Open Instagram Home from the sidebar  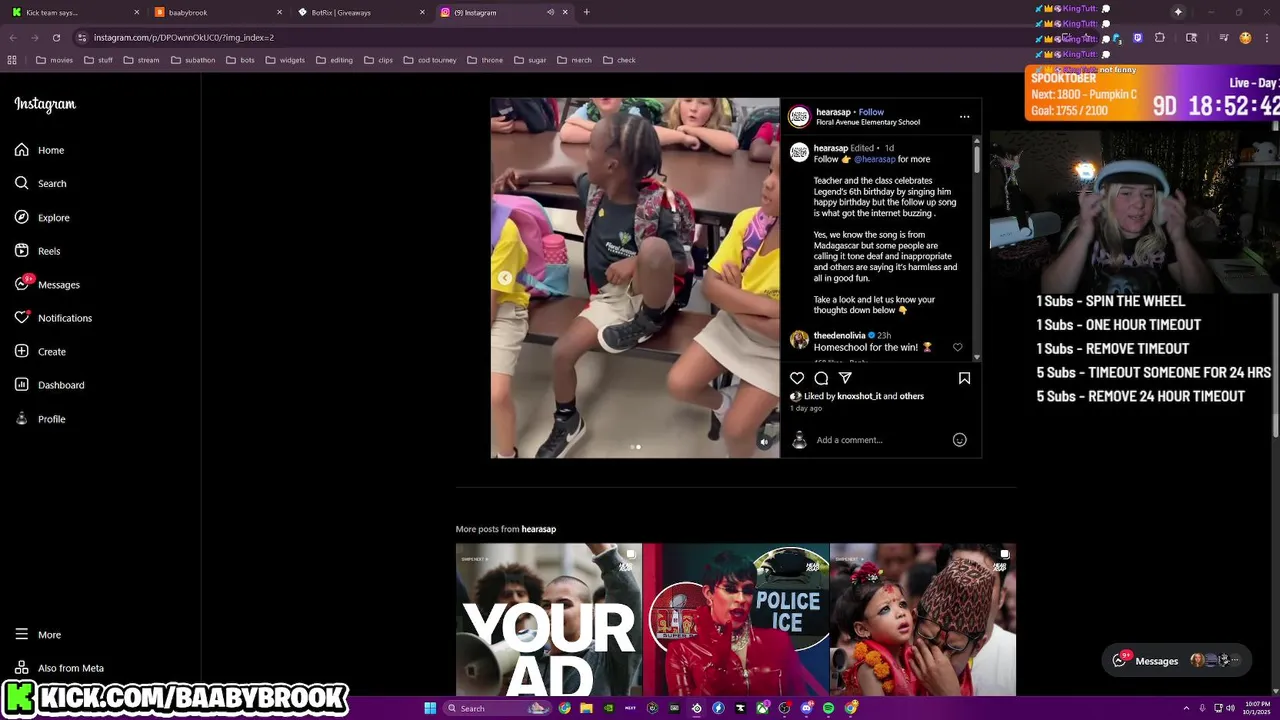click(40, 150)
